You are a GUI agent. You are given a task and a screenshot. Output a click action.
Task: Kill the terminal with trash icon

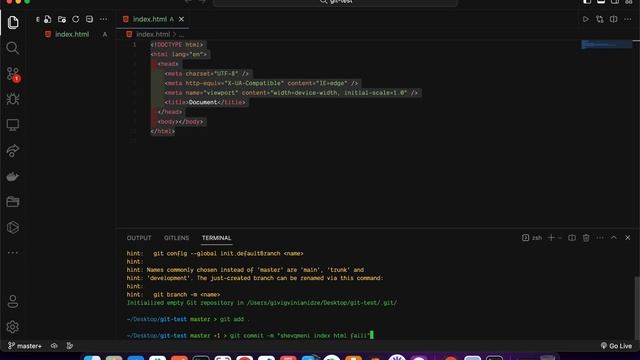coord(586,238)
